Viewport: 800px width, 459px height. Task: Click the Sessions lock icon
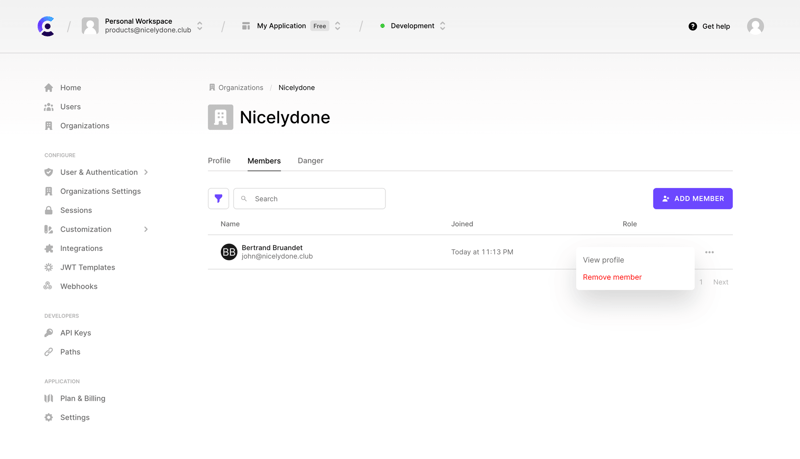tap(48, 210)
